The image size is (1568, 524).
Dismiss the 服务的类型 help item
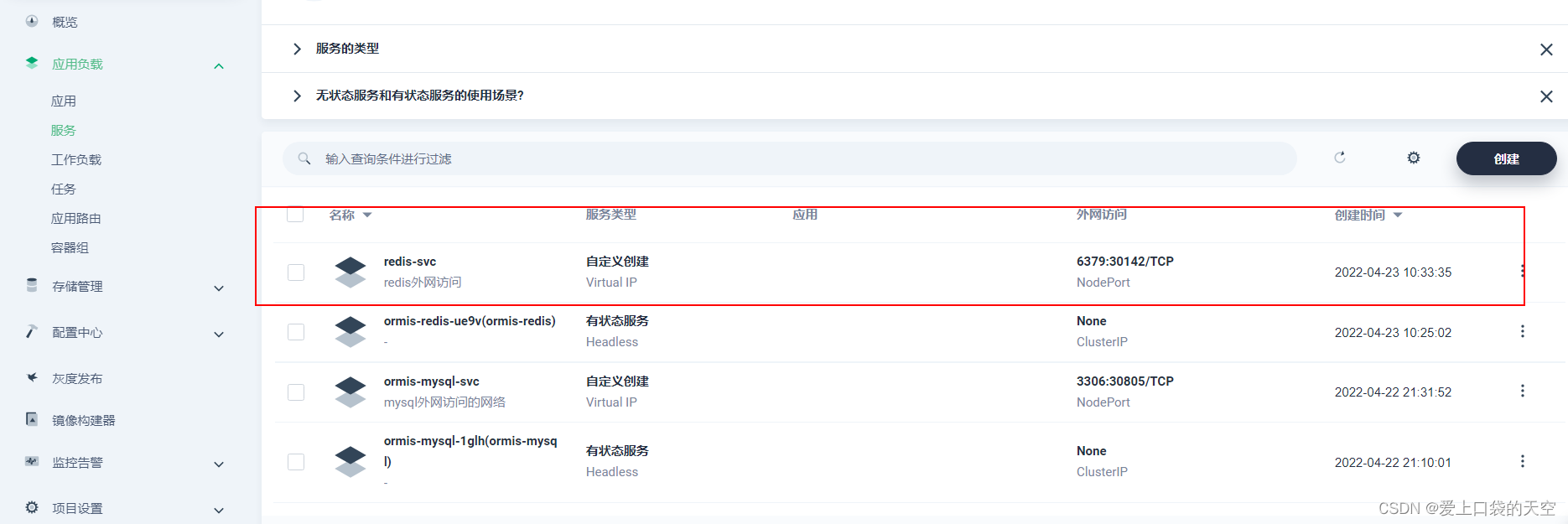(x=1546, y=49)
